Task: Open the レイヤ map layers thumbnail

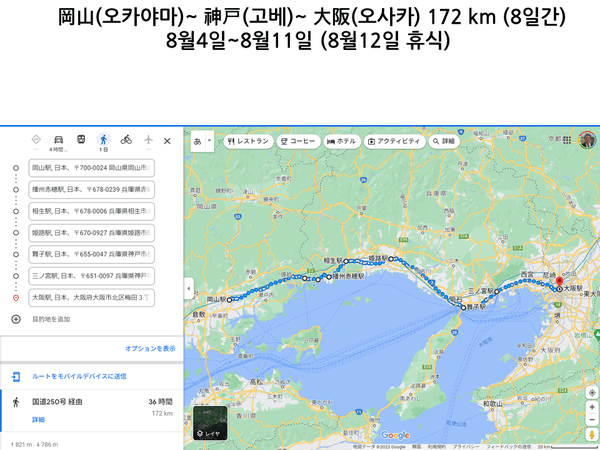Action: (x=211, y=422)
